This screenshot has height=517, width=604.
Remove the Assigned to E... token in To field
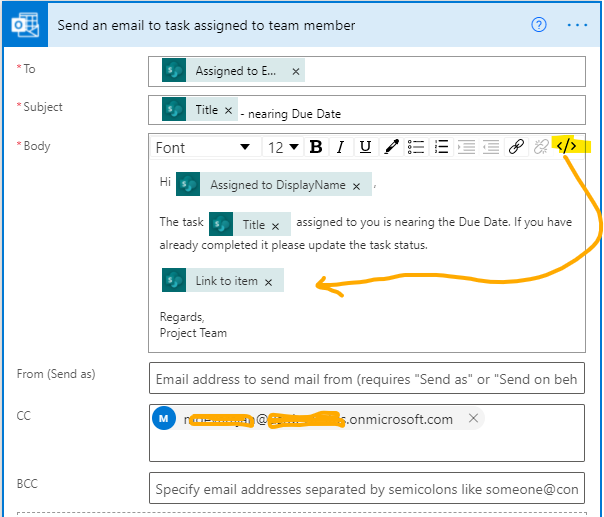(x=295, y=72)
